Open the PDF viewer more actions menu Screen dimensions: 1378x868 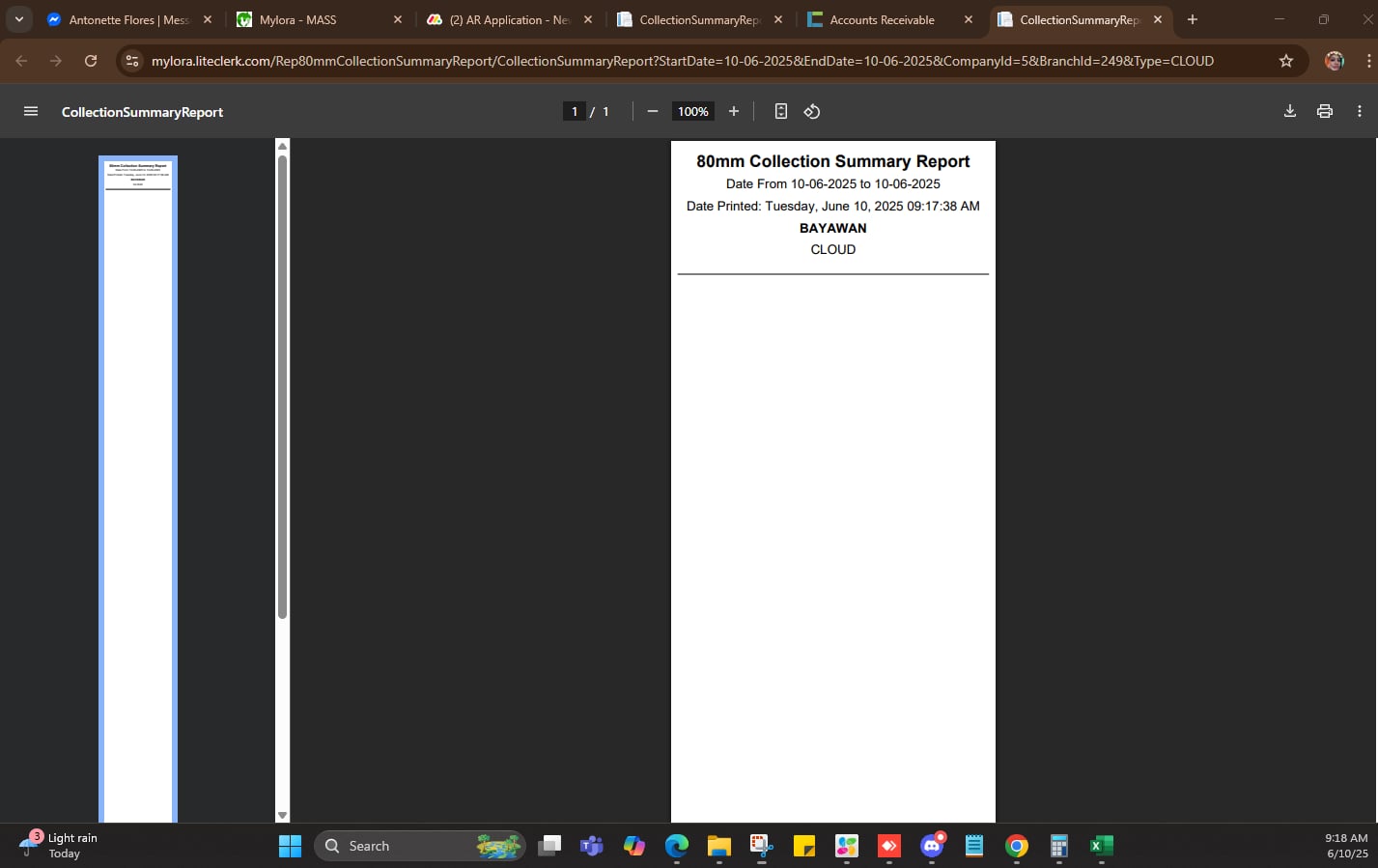tap(1359, 112)
